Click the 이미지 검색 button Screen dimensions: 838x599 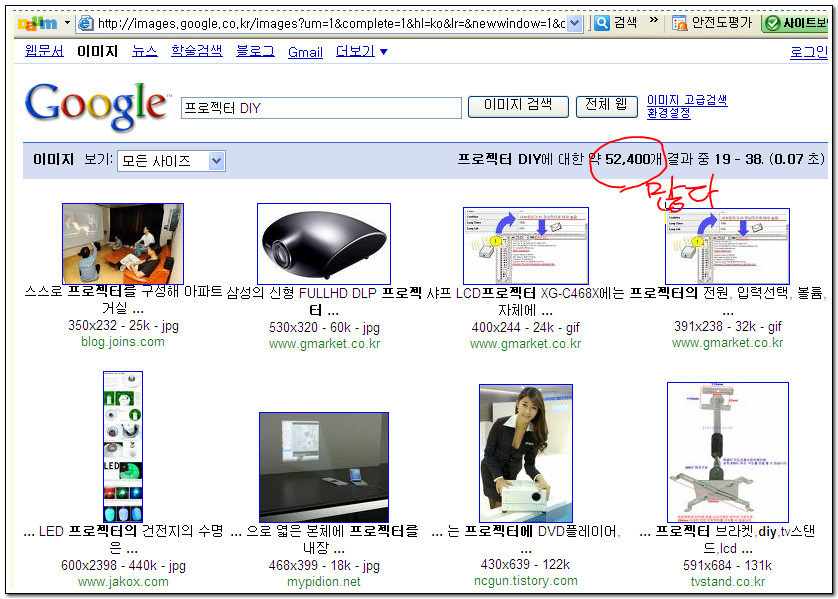[518, 106]
